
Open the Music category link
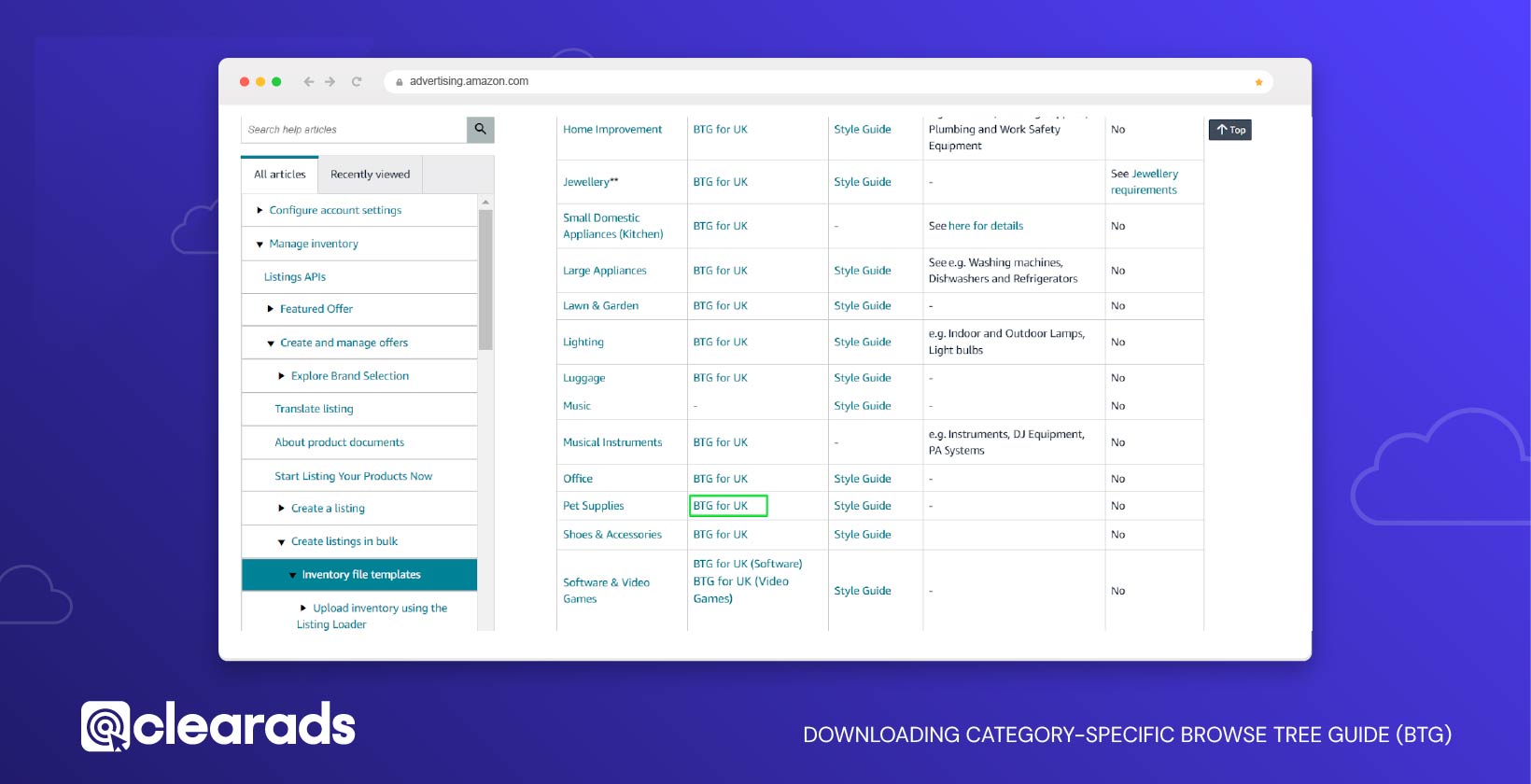(x=577, y=406)
